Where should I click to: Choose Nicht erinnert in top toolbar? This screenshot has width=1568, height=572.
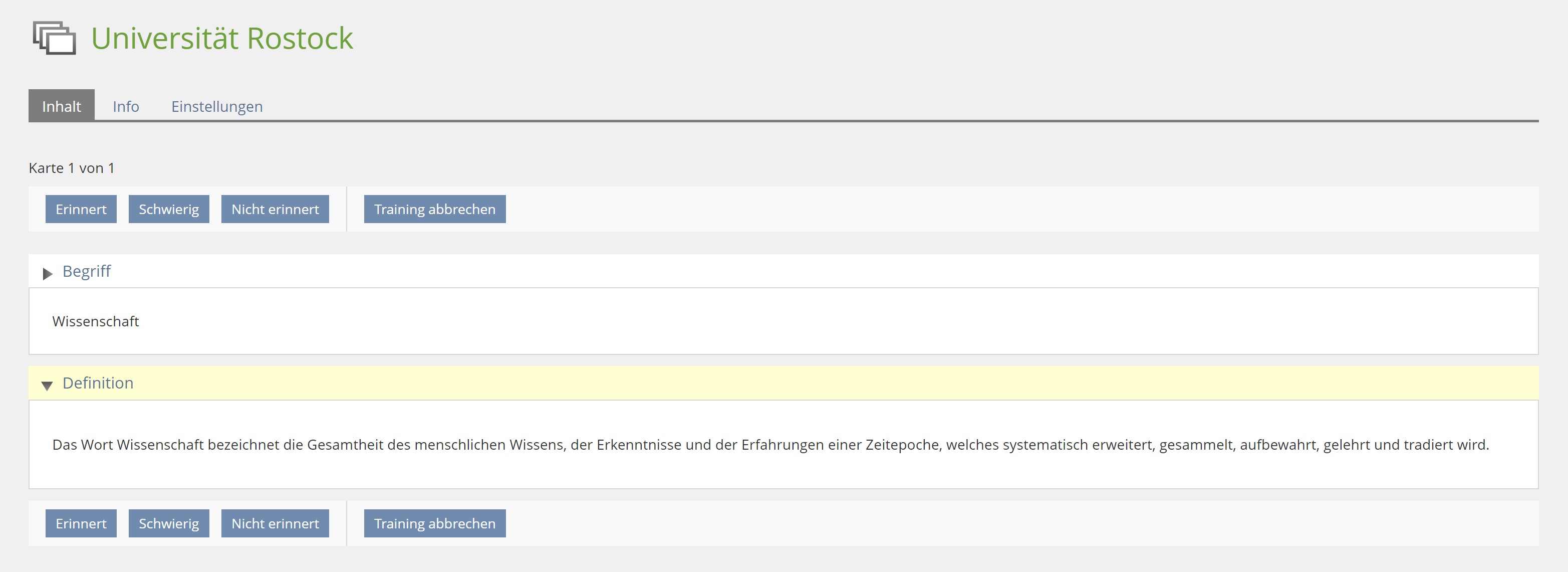click(x=275, y=209)
